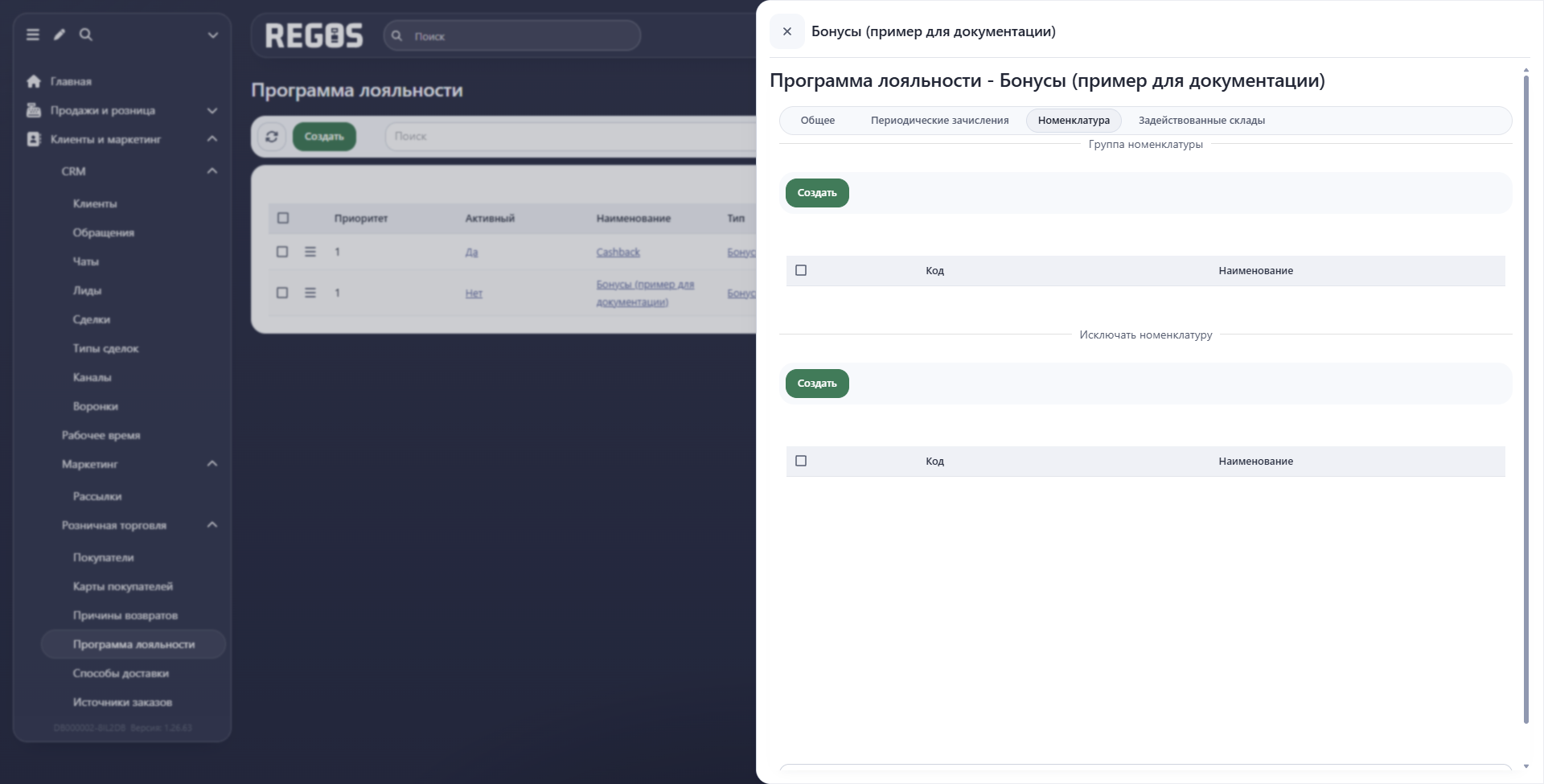Open the Cashback link
Image resolution: width=1544 pixels, height=784 pixels.
[x=618, y=252]
